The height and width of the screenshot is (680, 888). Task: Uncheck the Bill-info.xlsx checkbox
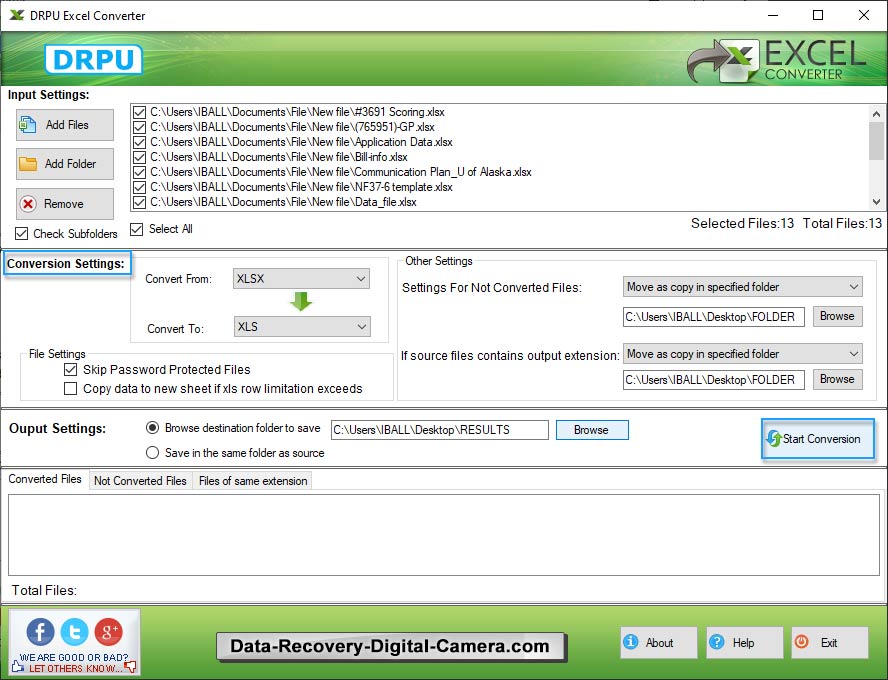[139, 157]
